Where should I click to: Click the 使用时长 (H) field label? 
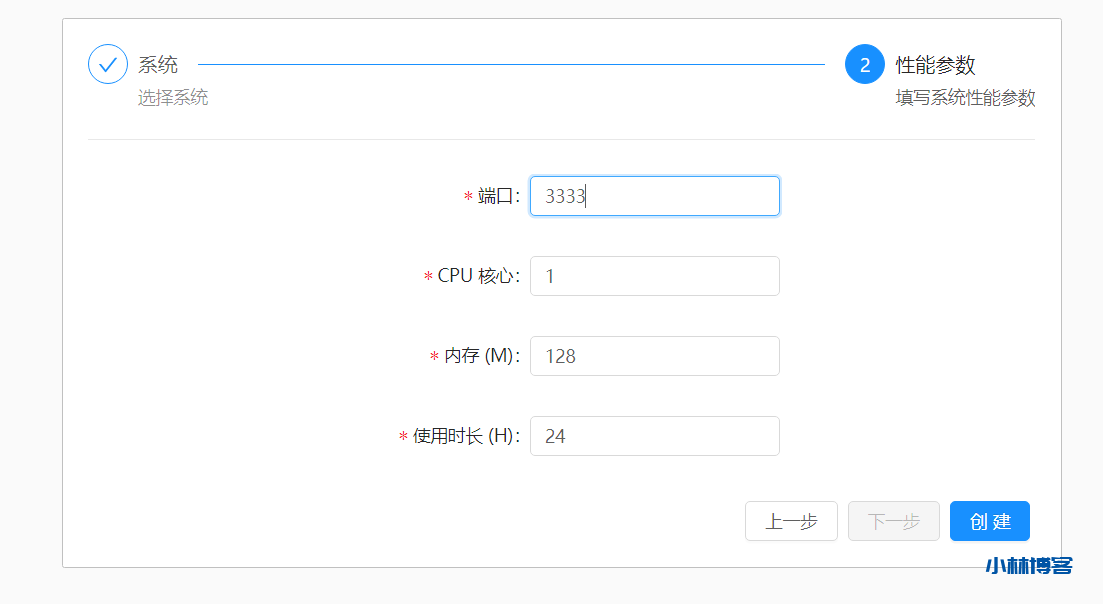465,436
